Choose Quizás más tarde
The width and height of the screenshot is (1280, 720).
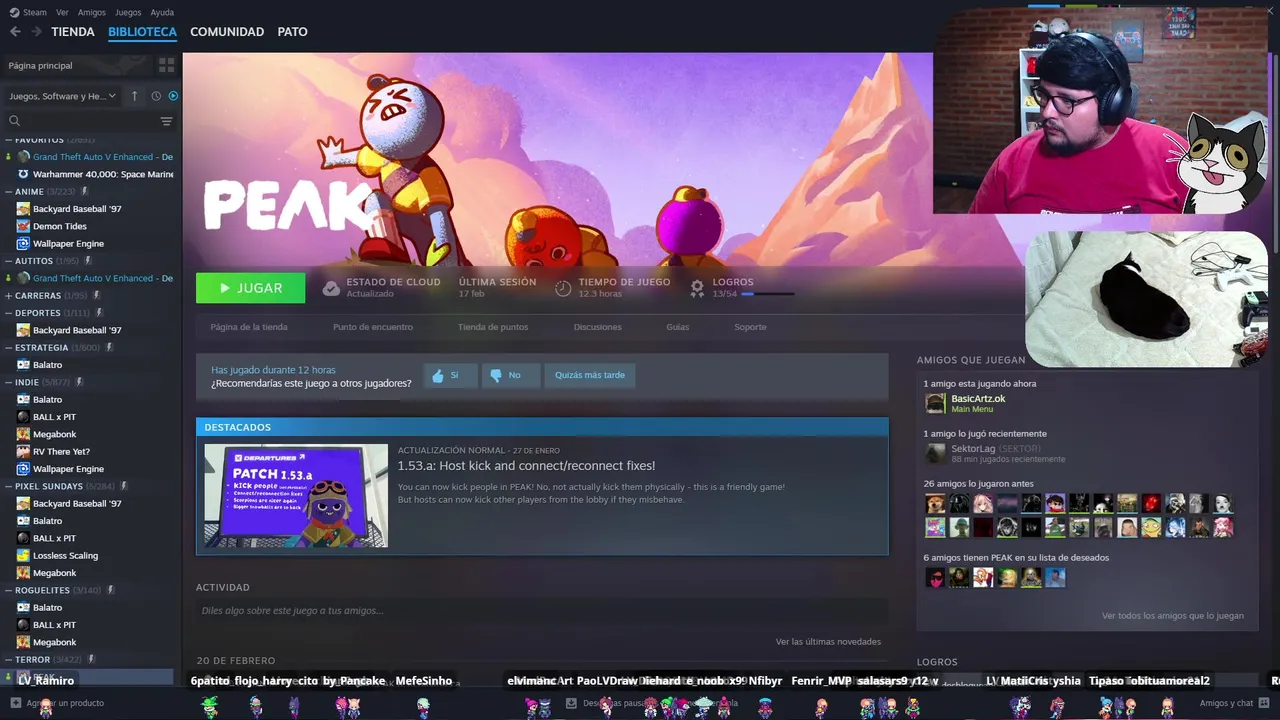[x=590, y=375]
